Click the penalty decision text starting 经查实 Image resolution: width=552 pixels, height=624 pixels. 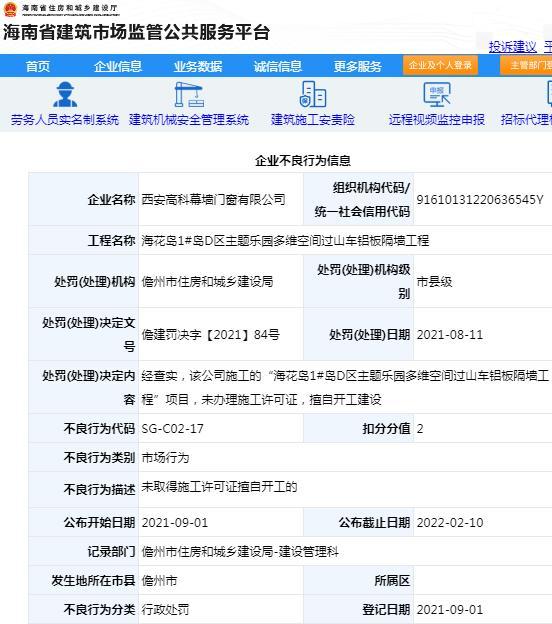345,387
